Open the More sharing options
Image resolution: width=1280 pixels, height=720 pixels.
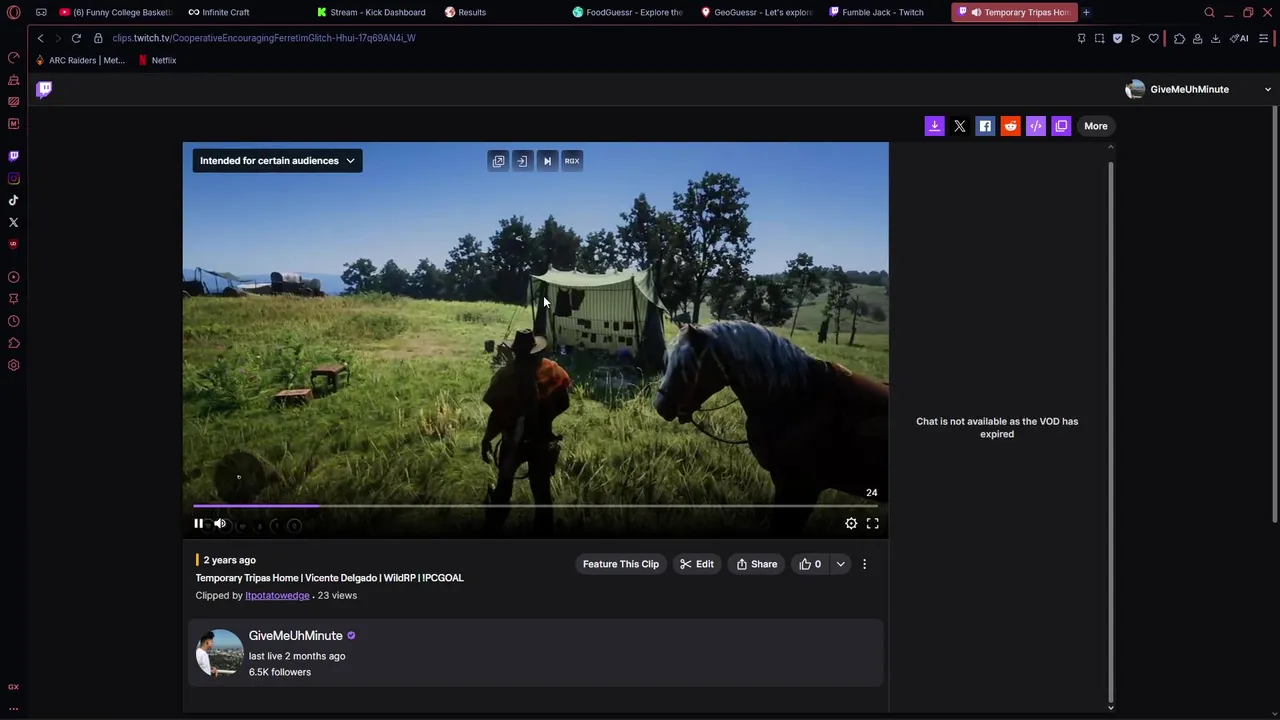coord(1096,126)
